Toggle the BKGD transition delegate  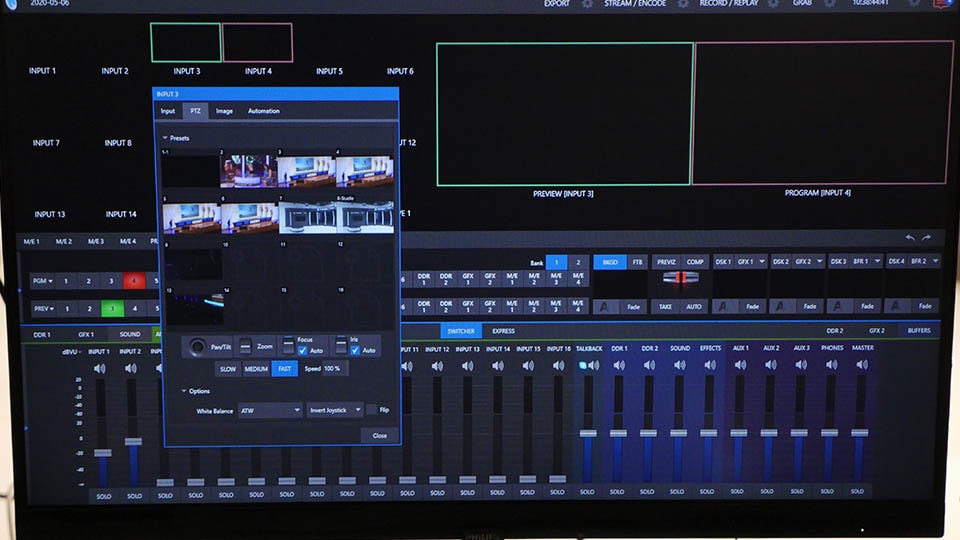(610, 262)
